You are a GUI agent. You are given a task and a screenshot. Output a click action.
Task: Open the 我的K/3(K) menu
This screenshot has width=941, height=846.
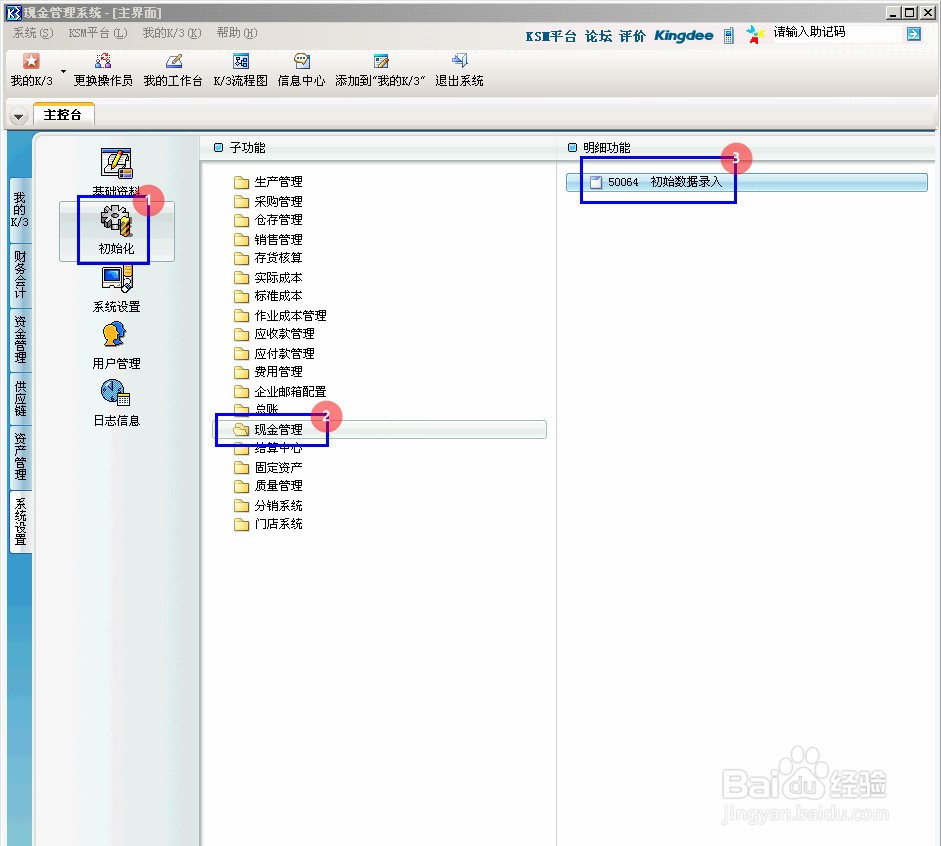click(x=172, y=33)
